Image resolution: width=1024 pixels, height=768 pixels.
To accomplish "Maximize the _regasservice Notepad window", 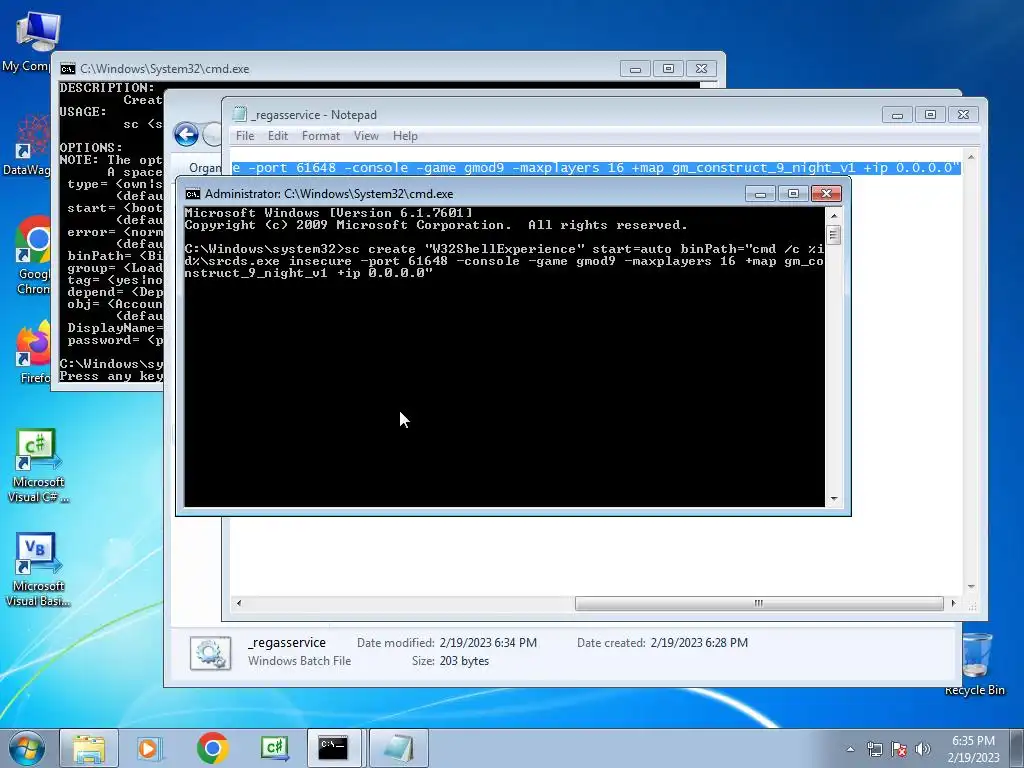I will tap(930, 115).
